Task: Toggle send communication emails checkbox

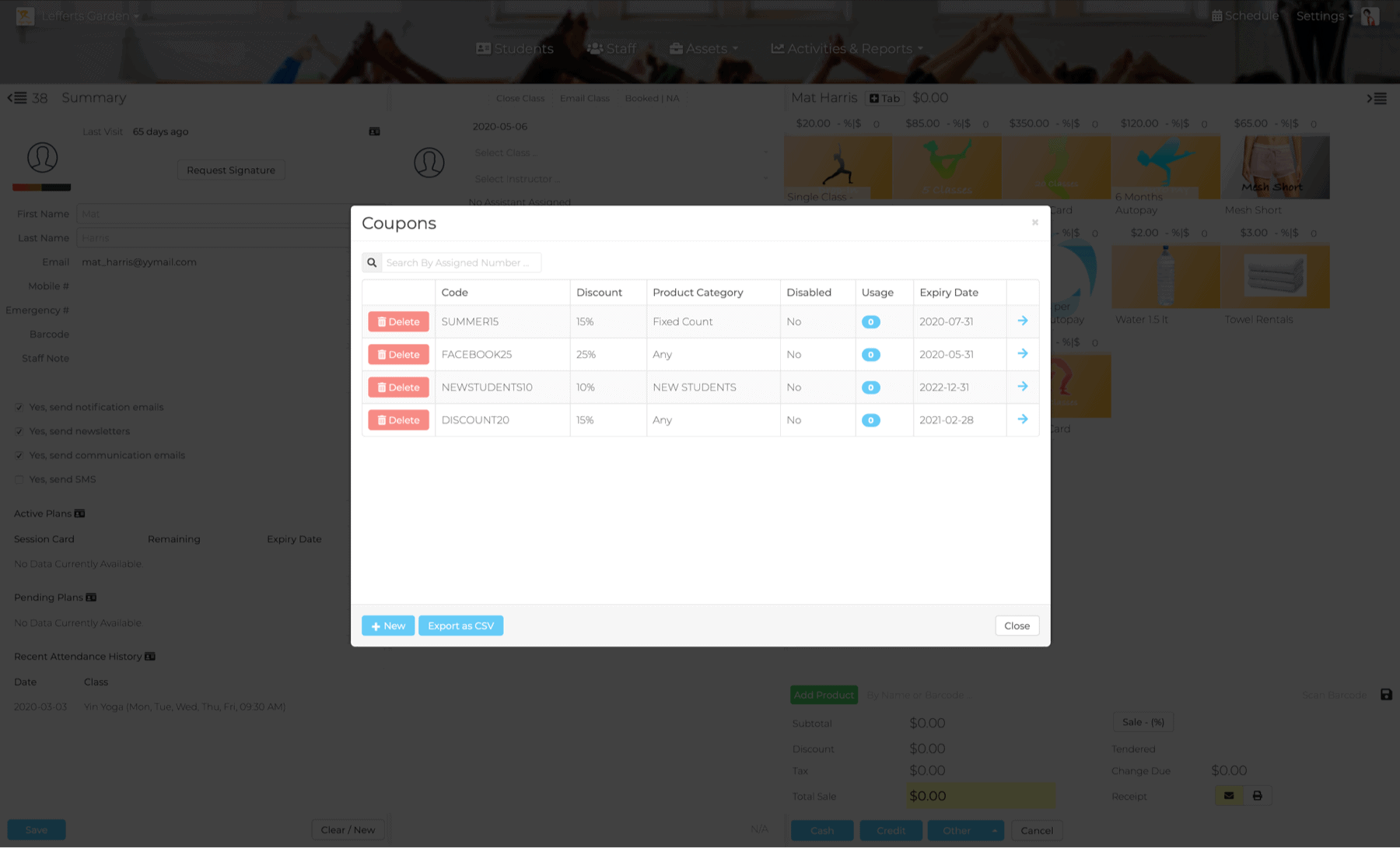Action: 19,455
